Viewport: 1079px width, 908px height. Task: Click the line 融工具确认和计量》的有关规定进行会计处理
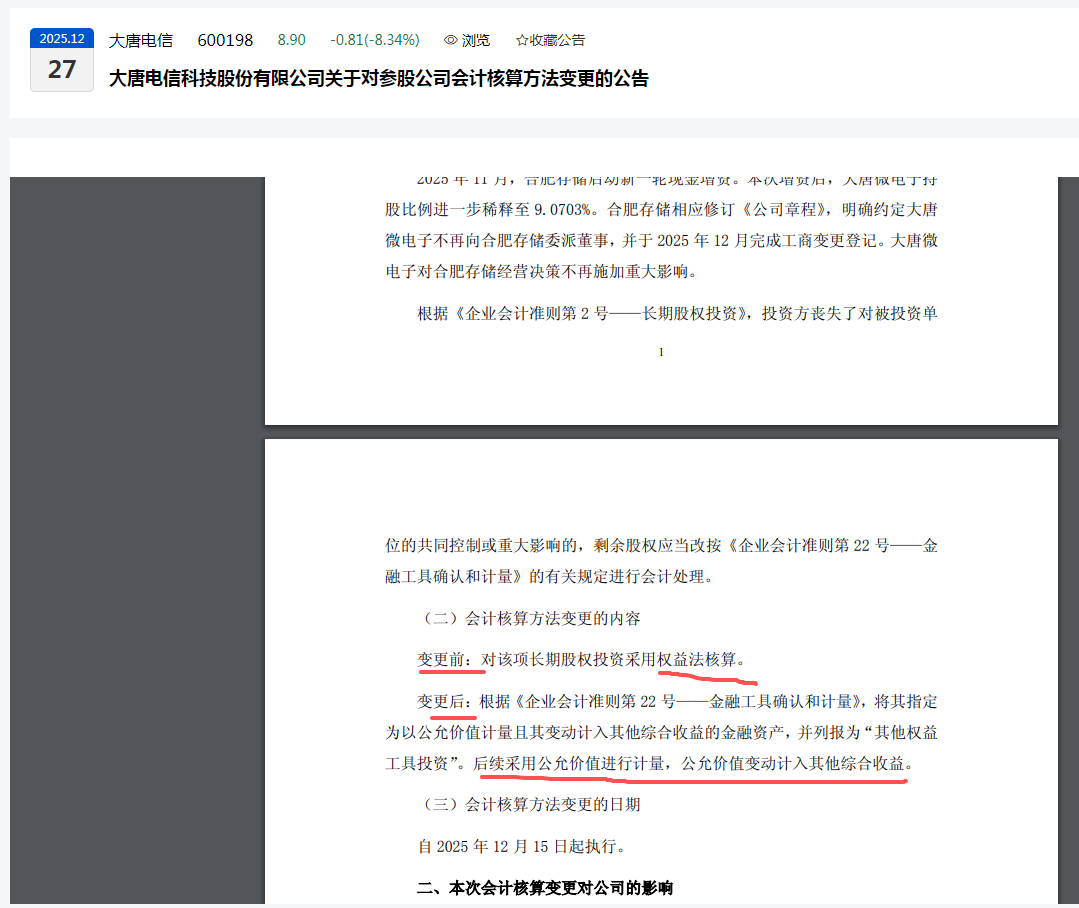click(550, 576)
